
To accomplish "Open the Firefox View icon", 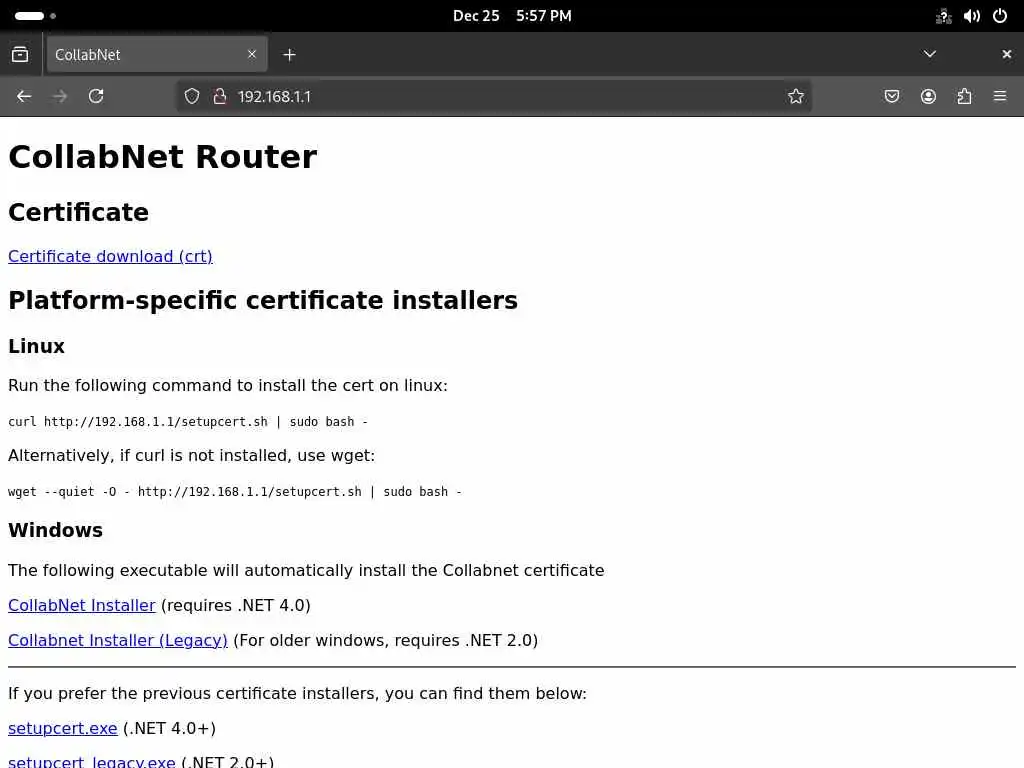I will [x=20, y=54].
